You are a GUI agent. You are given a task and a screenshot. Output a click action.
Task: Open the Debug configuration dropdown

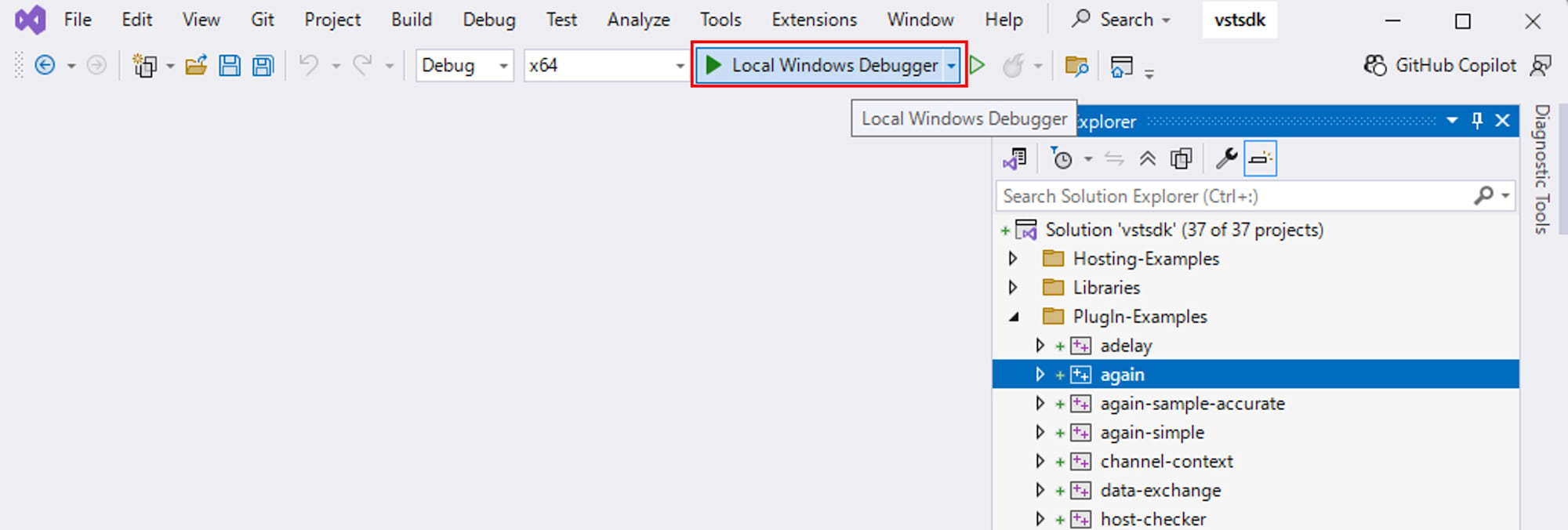[x=503, y=66]
